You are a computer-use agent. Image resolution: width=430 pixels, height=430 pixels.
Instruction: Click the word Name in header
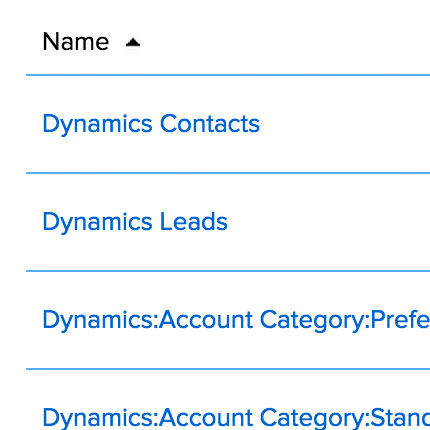[76, 42]
